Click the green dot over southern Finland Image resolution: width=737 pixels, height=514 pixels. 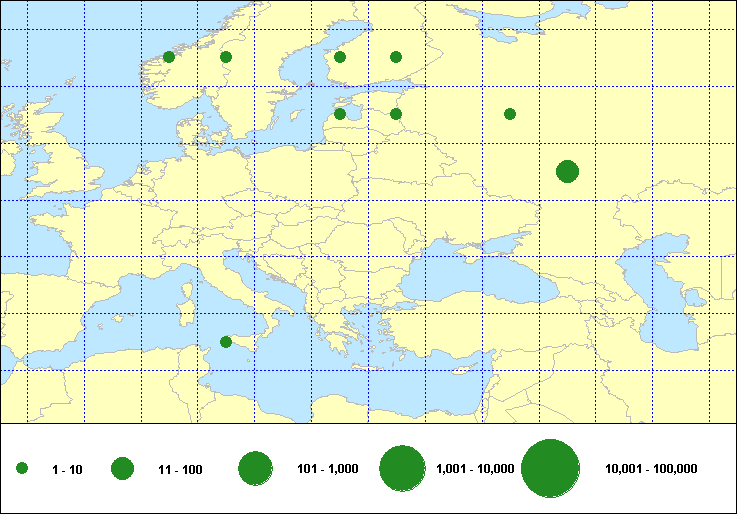pyautogui.click(x=340, y=57)
